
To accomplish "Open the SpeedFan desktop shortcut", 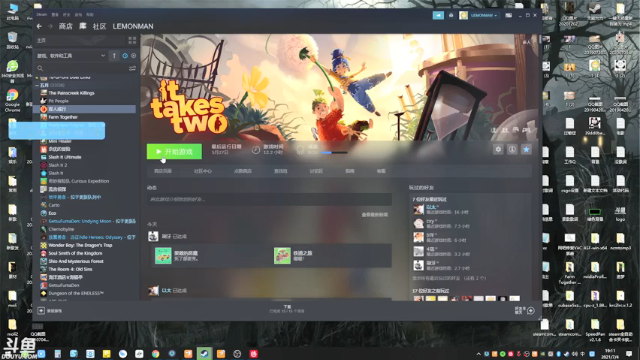I will [x=595, y=330].
